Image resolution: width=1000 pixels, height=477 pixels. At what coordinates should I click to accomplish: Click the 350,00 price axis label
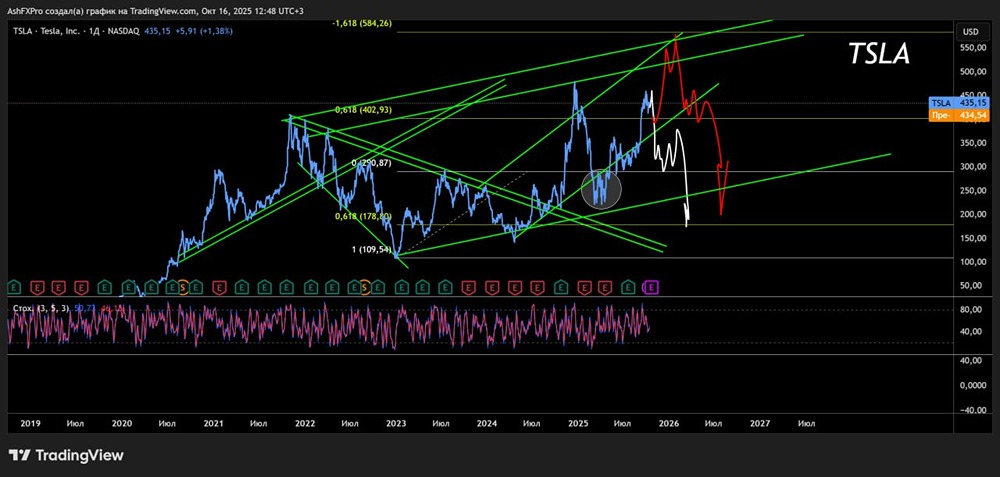point(973,143)
